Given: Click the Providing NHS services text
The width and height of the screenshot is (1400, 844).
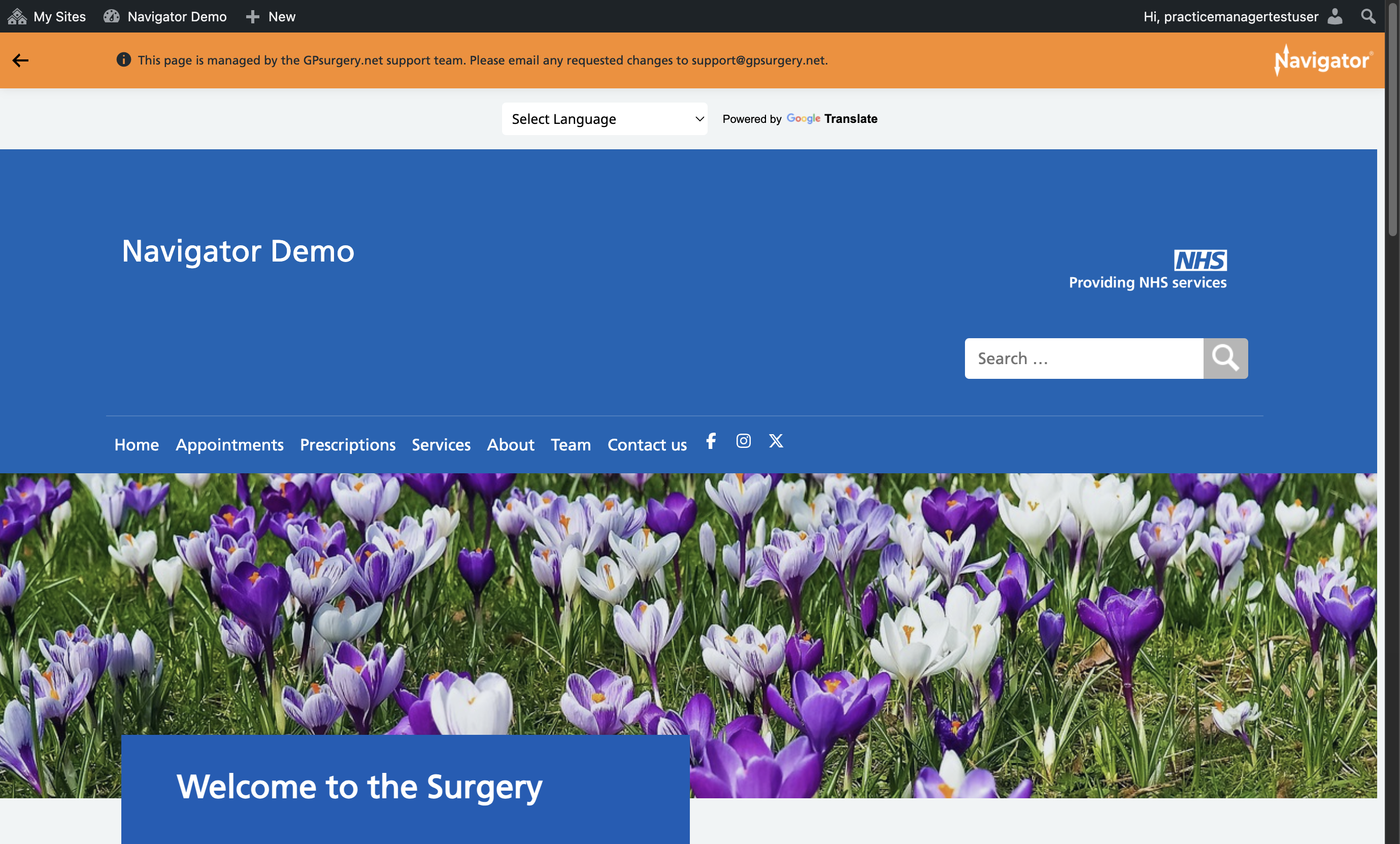Looking at the screenshot, I should [1148, 282].
